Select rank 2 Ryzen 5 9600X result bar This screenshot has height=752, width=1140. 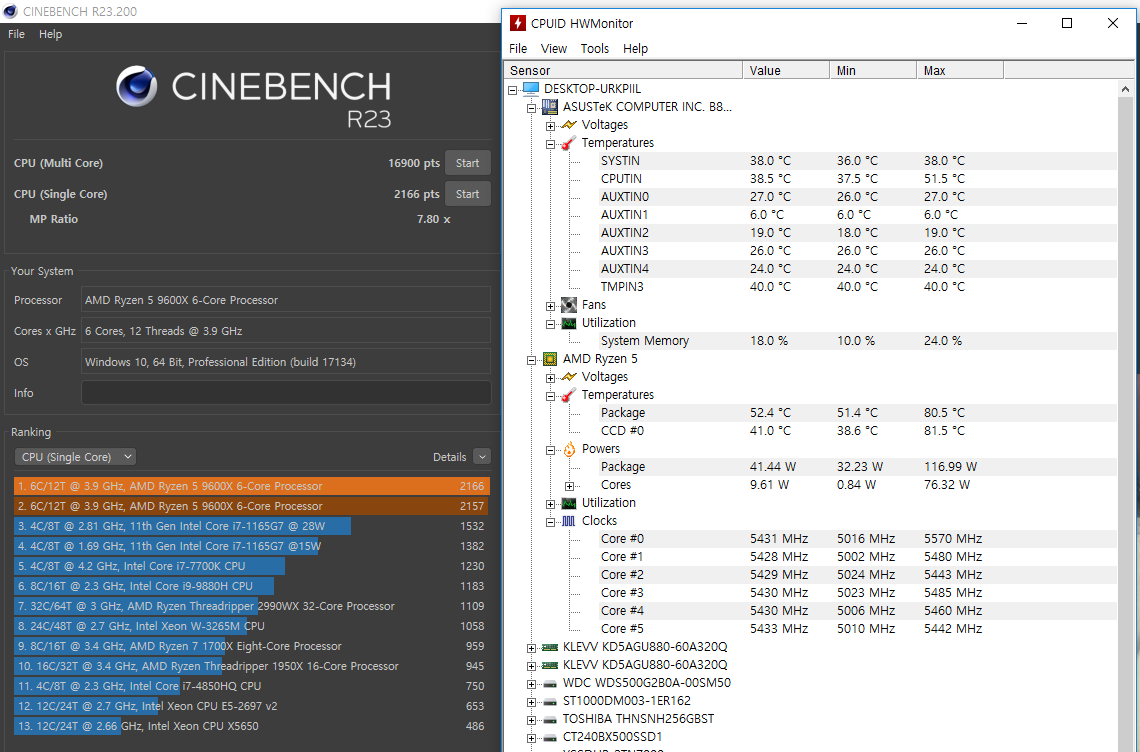coord(252,506)
